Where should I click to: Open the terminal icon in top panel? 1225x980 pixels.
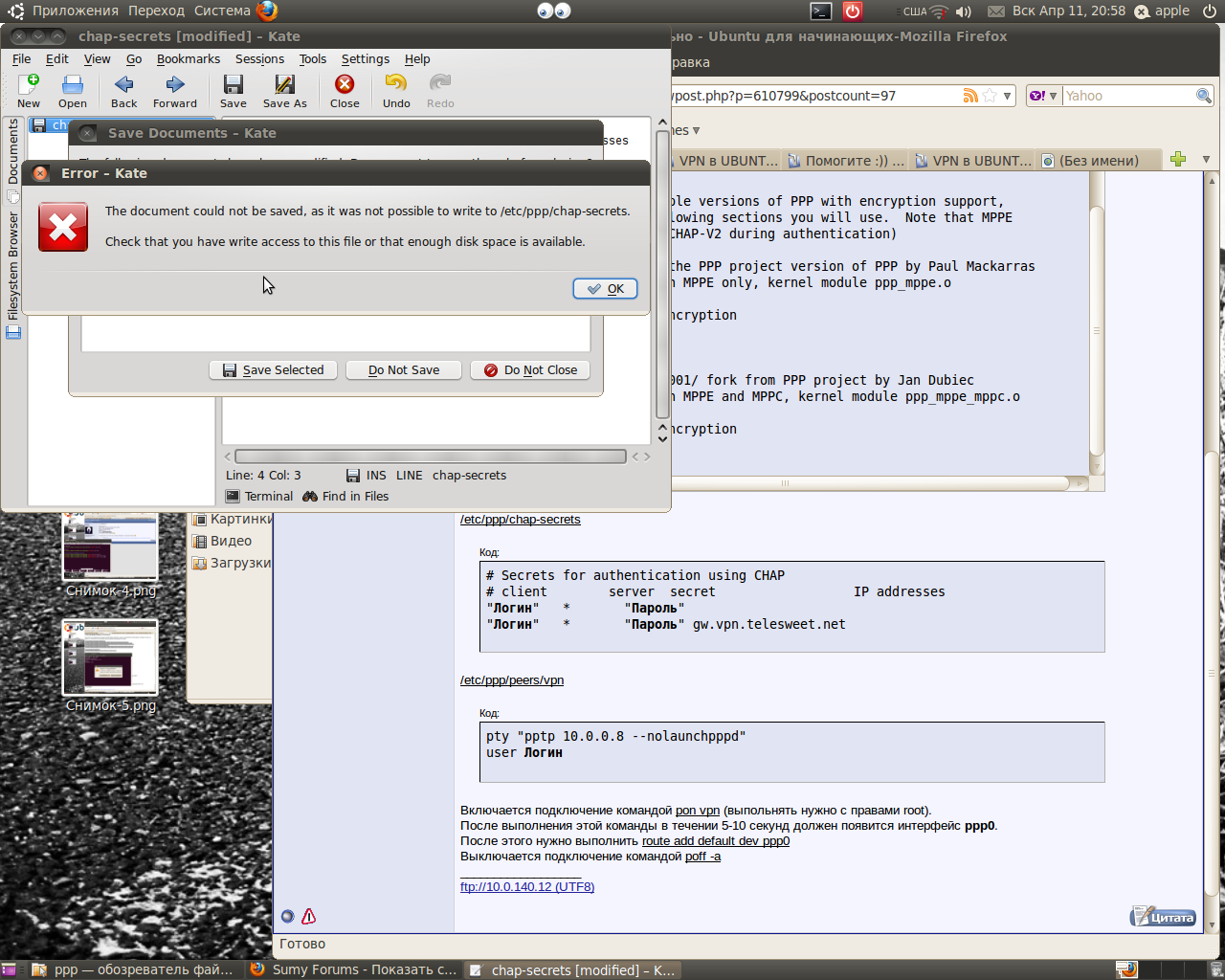820,11
